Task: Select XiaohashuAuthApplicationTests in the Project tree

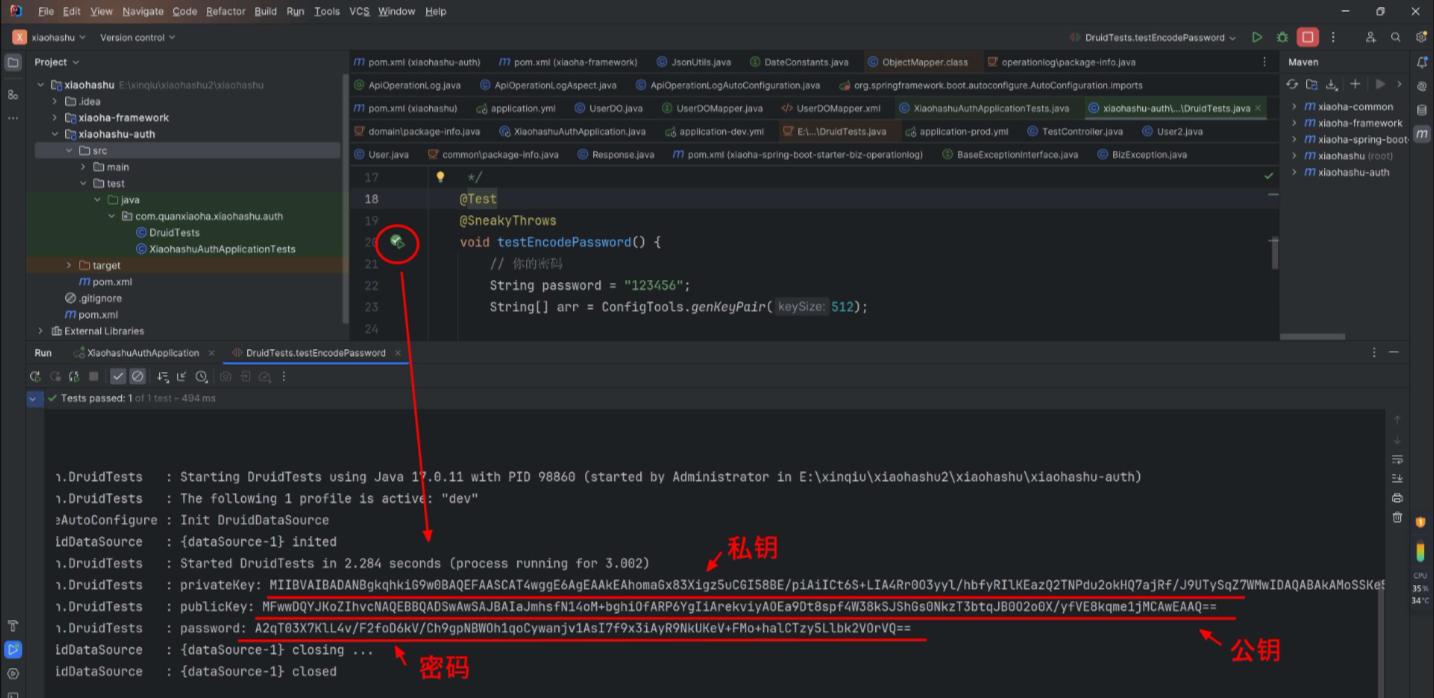Action: coord(222,249)
